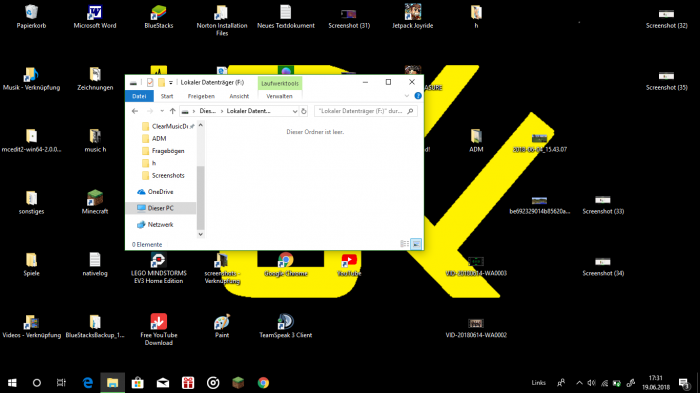Open the Verwalten ribbon tab

point(279,96)
